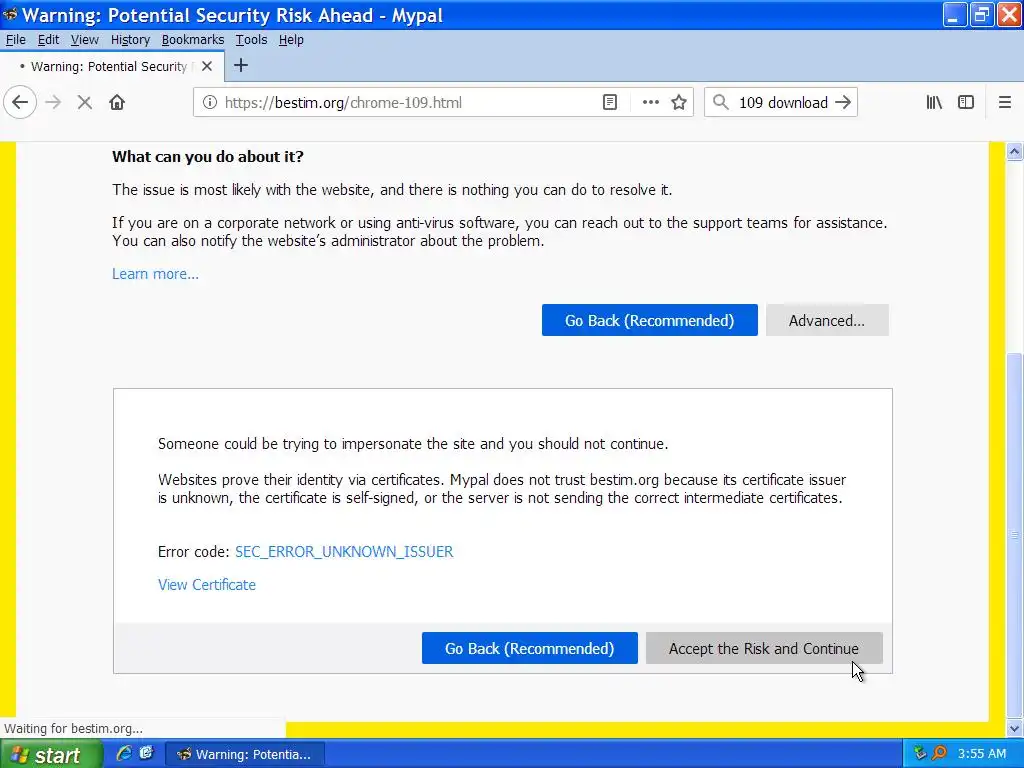Click the first system tray network icon
The image size is (1024, 768).
pos(920,754)
